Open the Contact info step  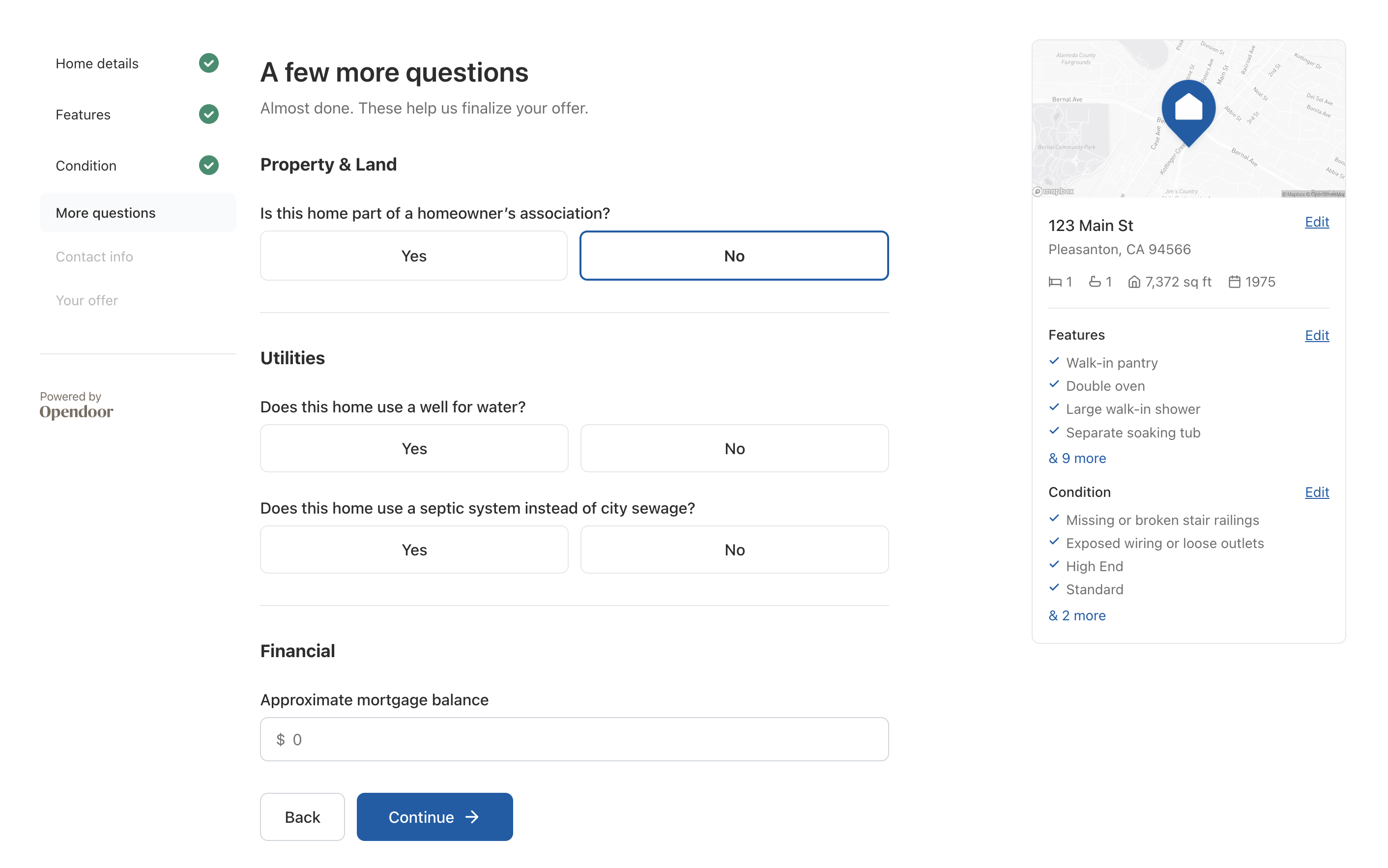[x=94, y=256]
